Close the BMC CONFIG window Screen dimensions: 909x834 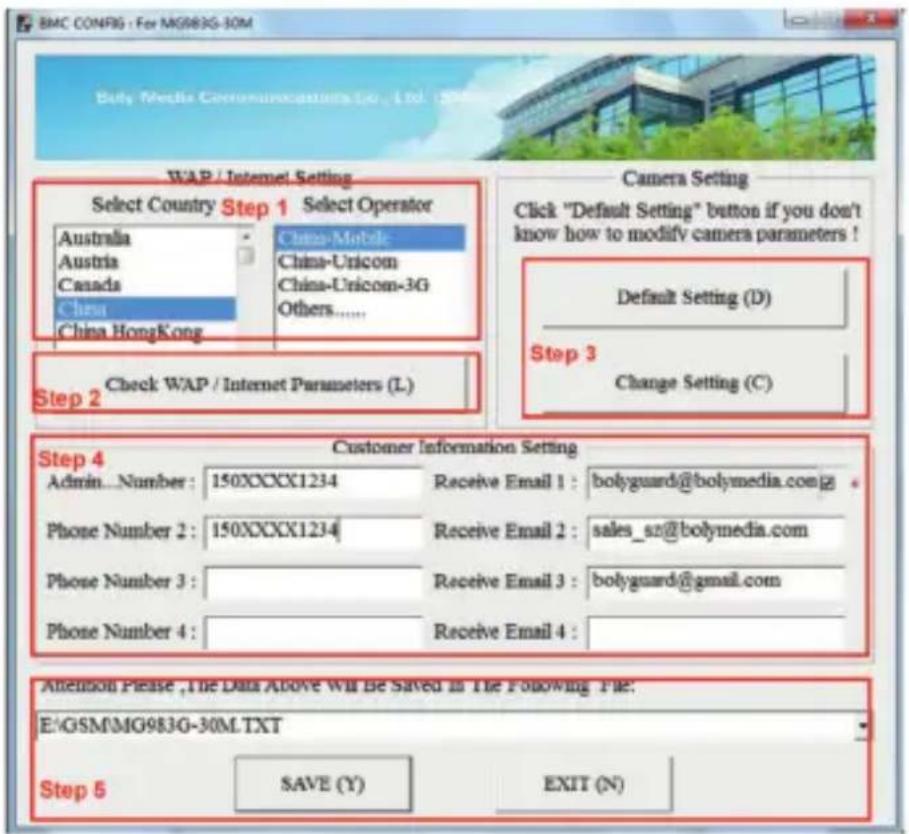(x=870, y=21)
